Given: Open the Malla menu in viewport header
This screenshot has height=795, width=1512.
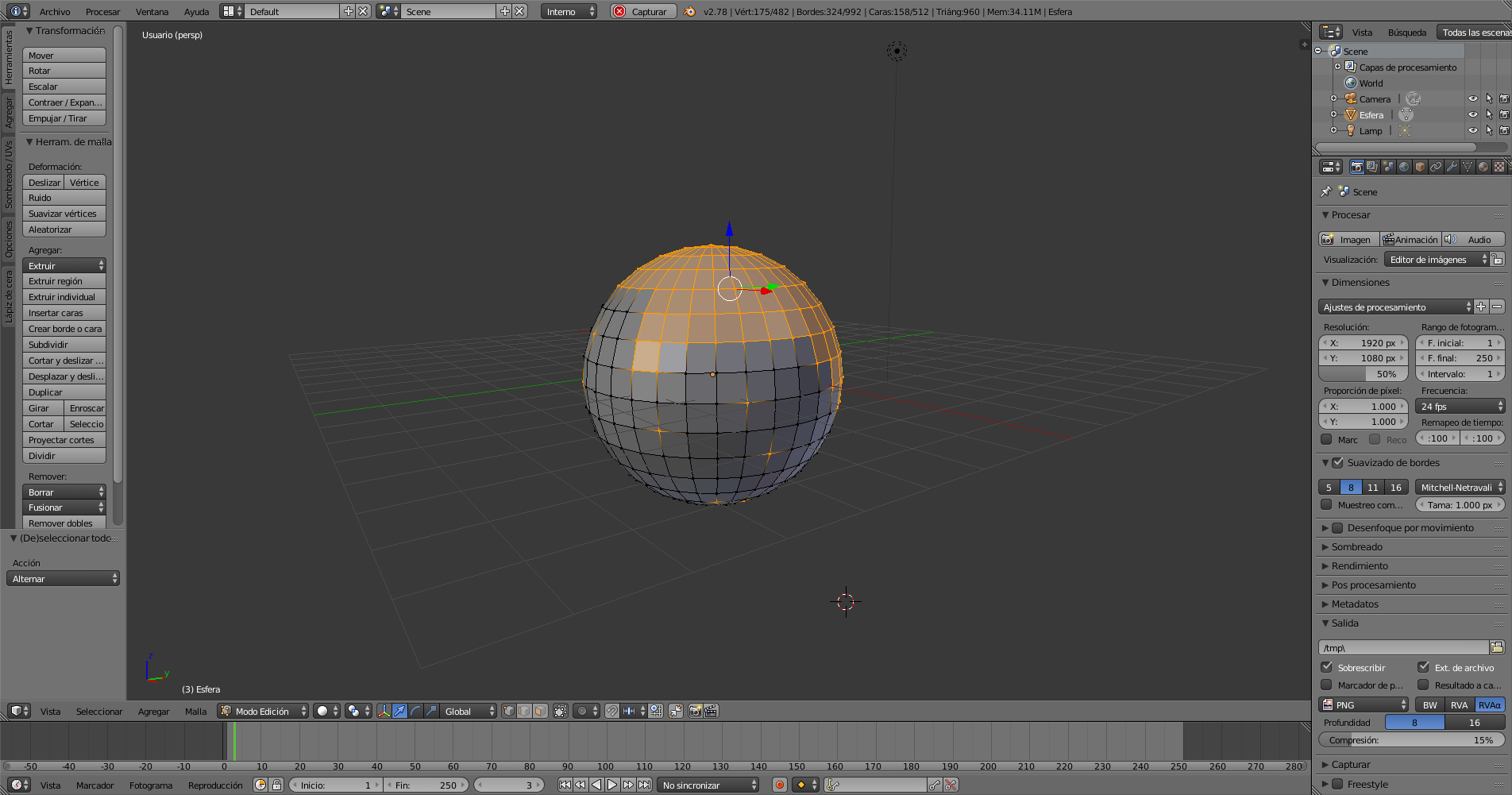Looking at the screenshot, I should point(195,711).
